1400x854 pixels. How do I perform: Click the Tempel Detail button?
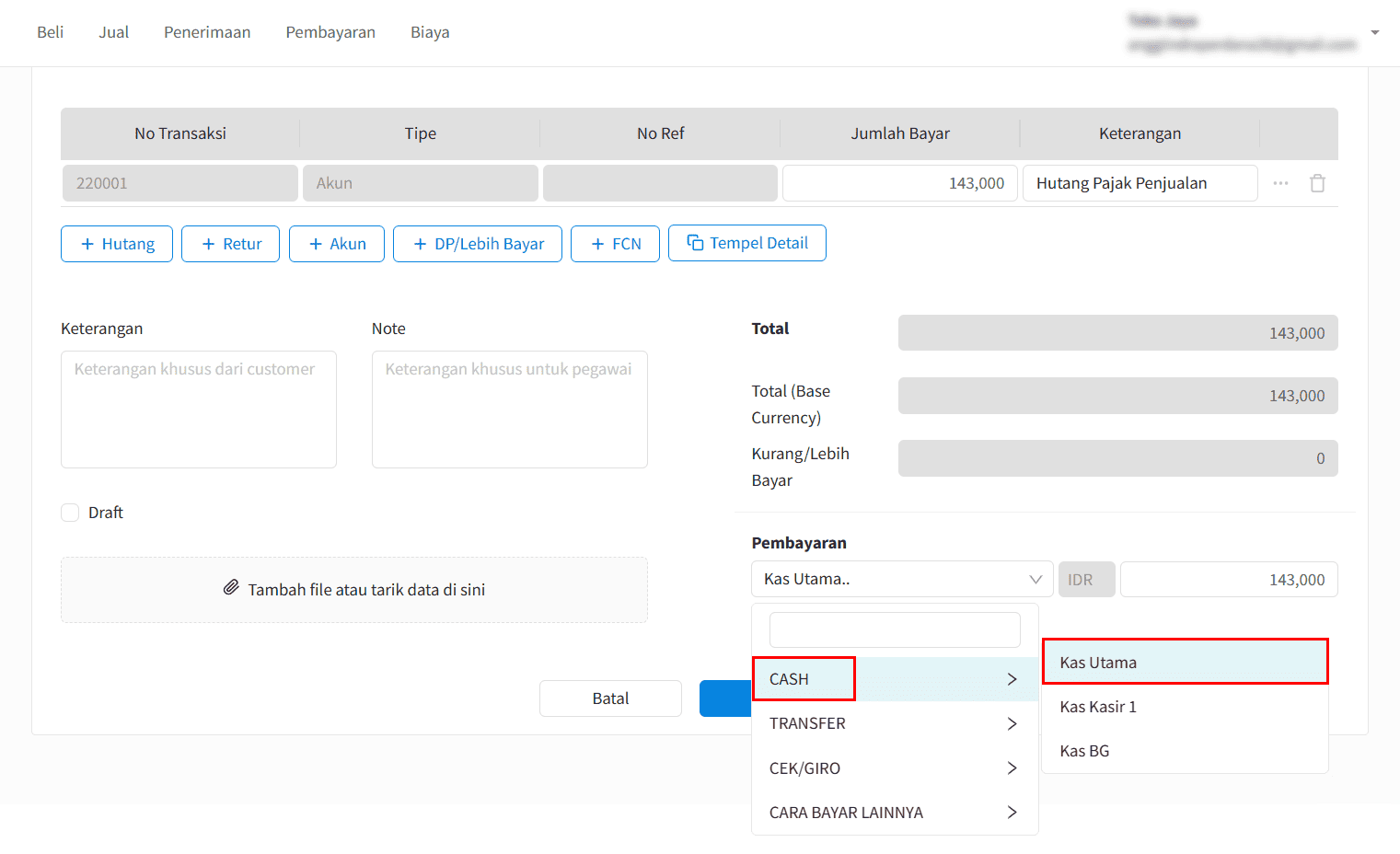(747, 243)
